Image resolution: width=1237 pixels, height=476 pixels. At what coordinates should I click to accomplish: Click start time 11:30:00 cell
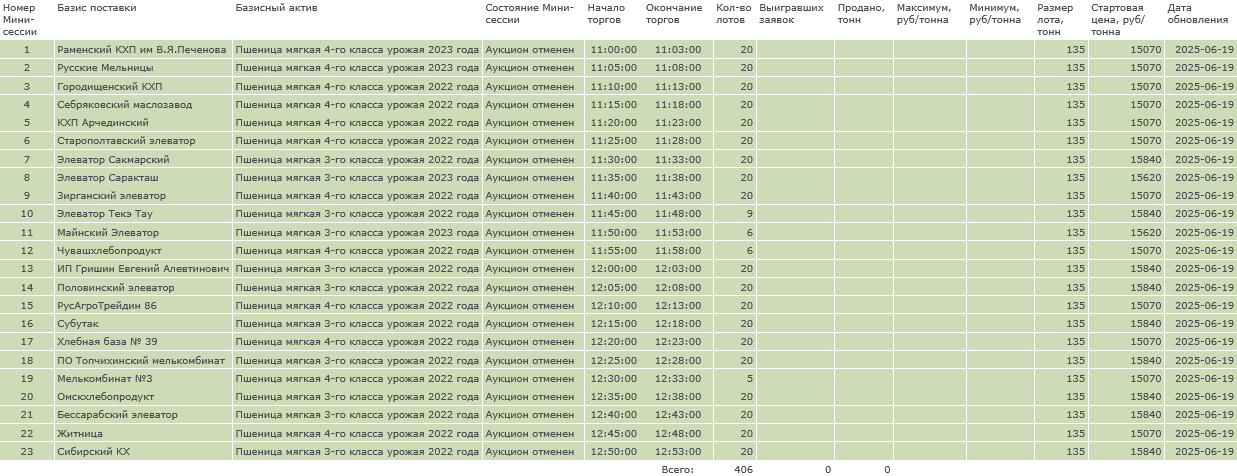pyautogui.click(x=614, y=159)
